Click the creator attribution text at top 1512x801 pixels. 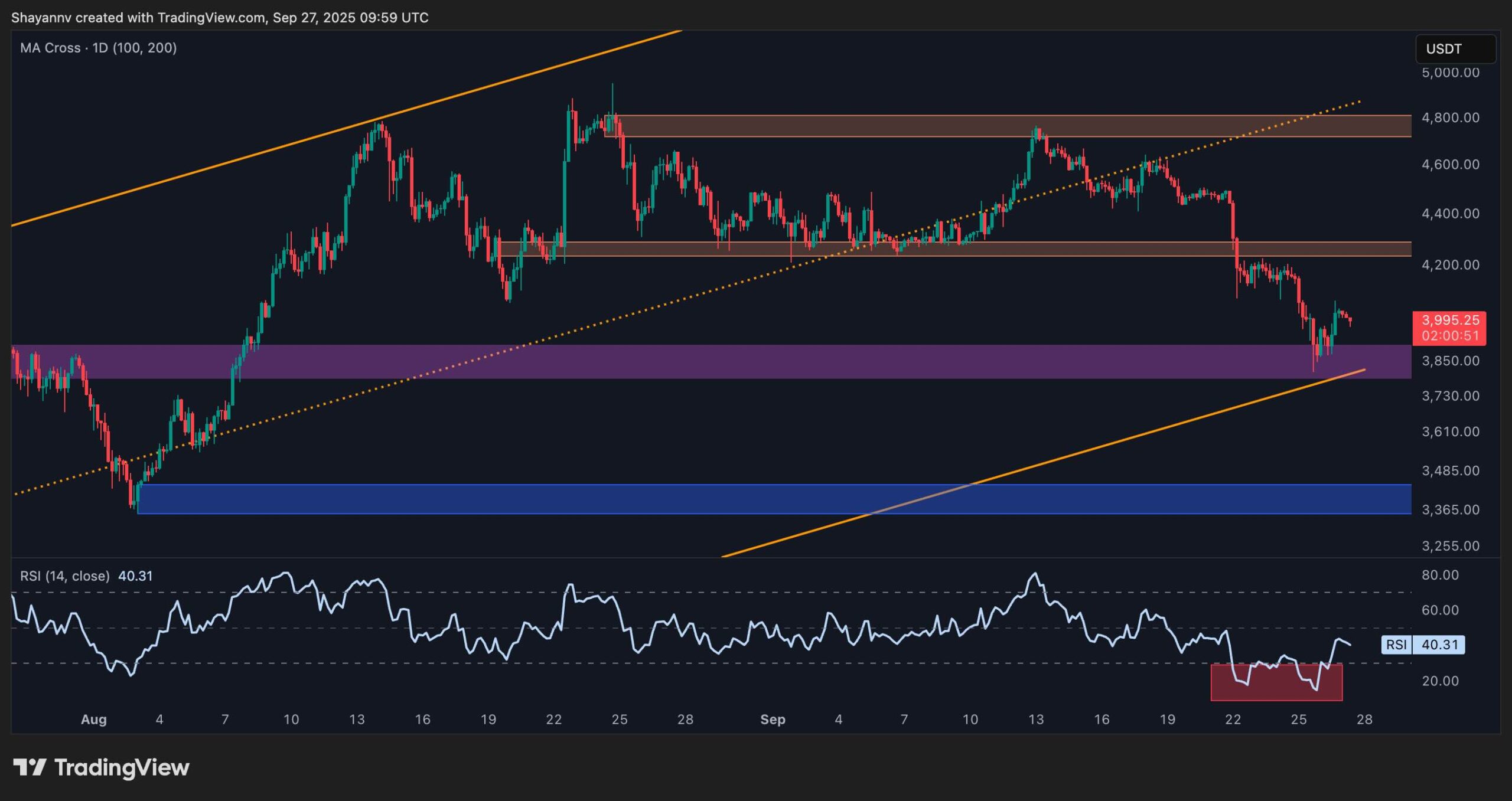coord(220,18)
